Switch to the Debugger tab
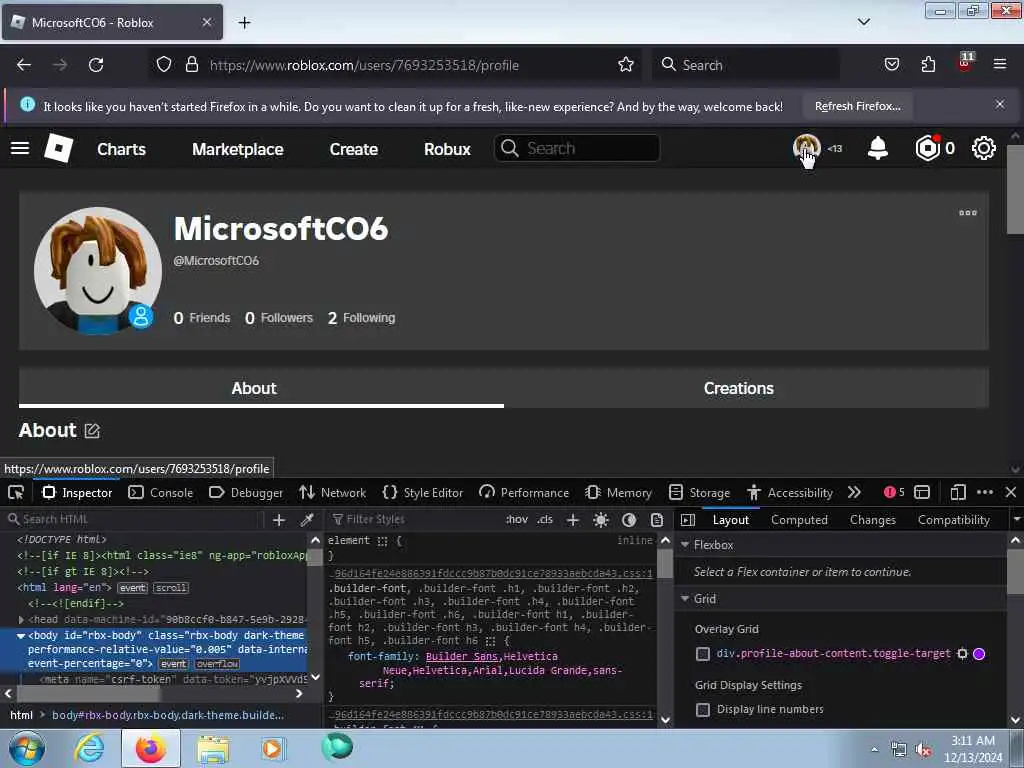Image resolution: width=1024 pixels, height=768 pixels. [x=246, y=492]
